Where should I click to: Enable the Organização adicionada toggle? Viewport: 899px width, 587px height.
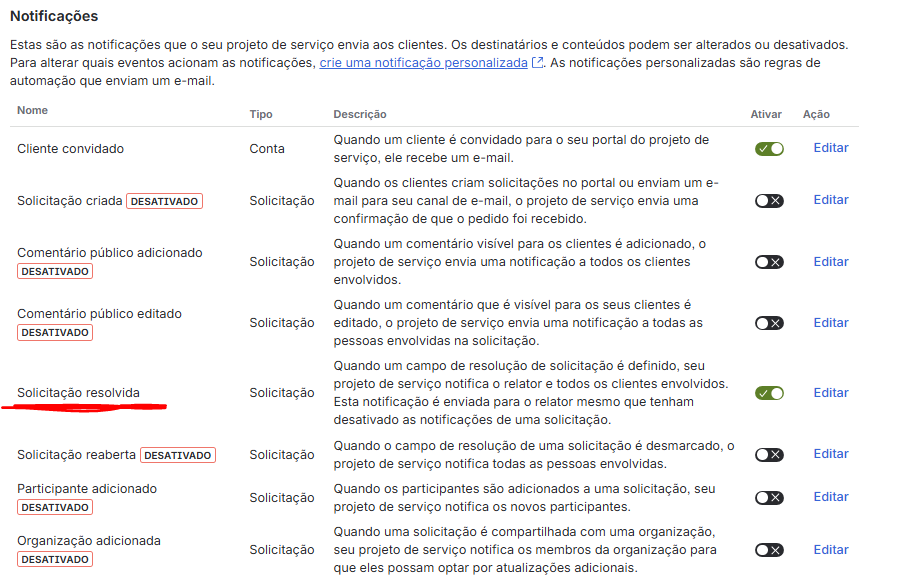click(769, 550)
